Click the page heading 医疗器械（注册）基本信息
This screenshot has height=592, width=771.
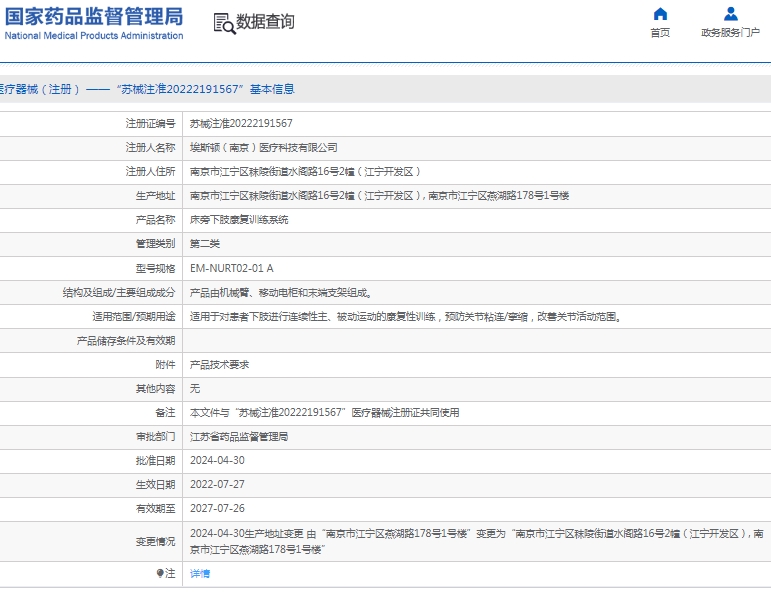click(x=147, y=89)
